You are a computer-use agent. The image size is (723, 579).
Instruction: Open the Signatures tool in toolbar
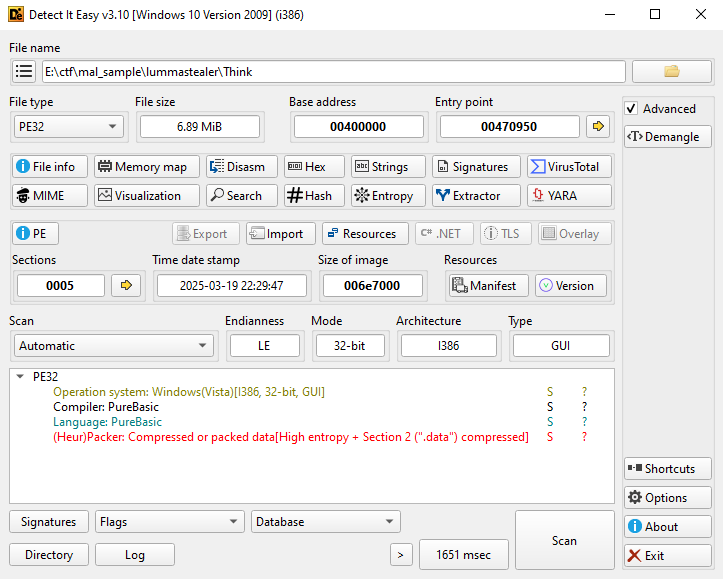tap(476, 166)
